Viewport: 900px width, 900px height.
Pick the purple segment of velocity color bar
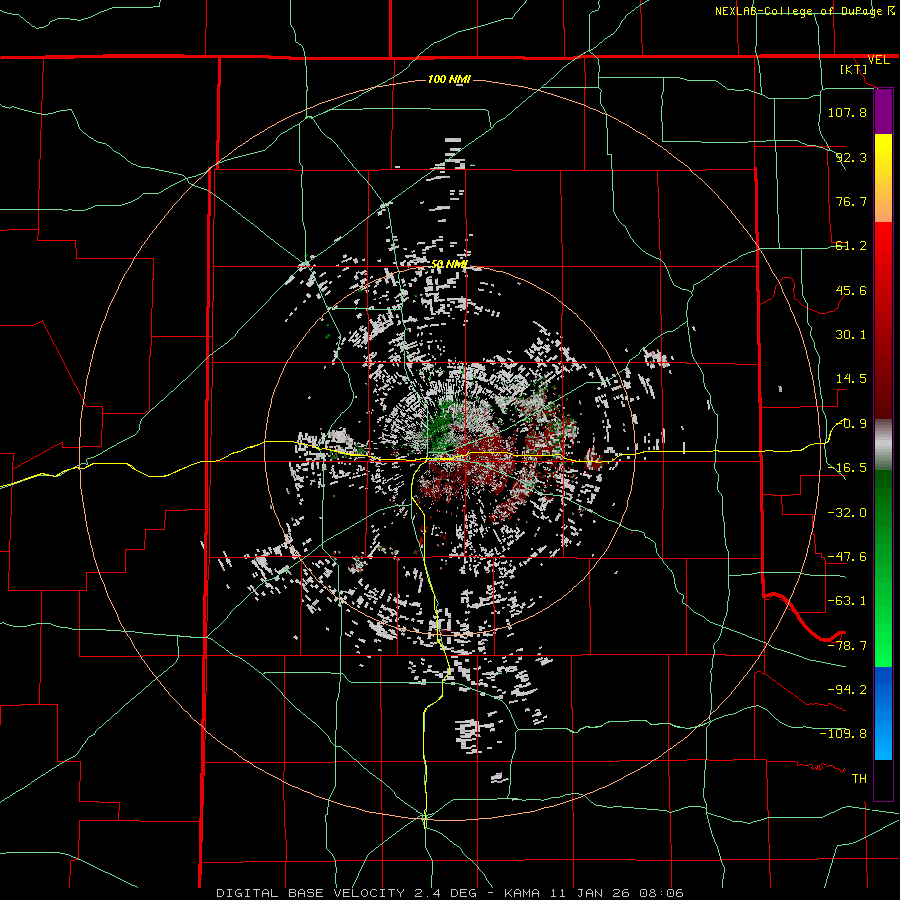click(883, 112)
